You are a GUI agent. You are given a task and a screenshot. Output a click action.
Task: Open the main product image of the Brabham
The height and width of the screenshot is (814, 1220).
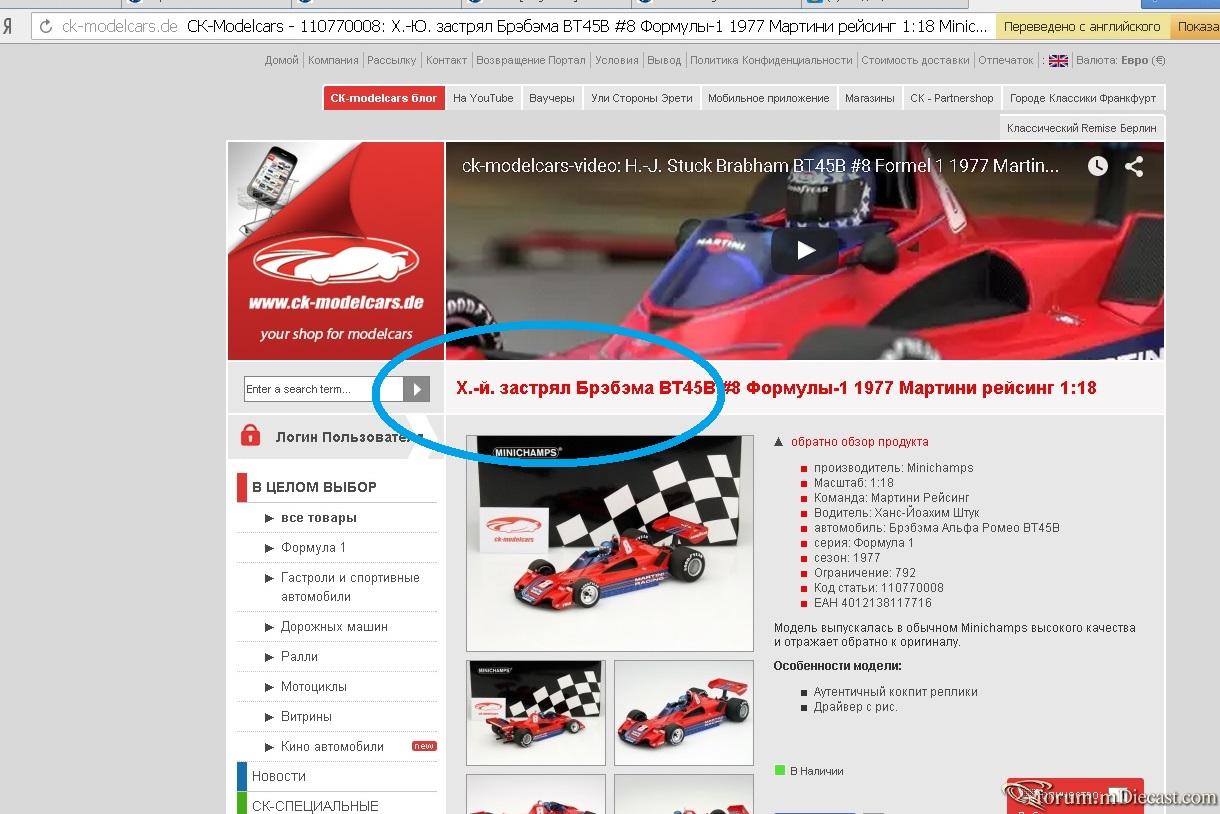(x=610, y=543)
